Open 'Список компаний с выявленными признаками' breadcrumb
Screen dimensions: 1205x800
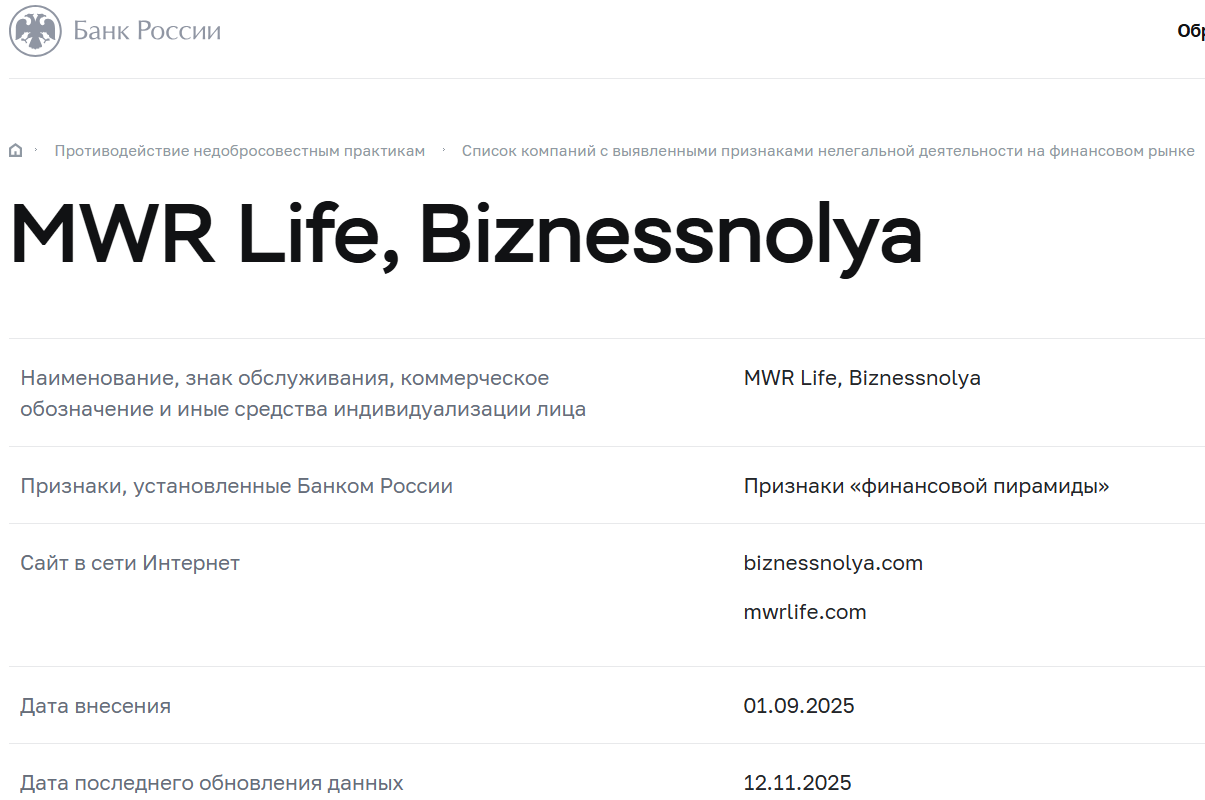click(x=827, y=151)
